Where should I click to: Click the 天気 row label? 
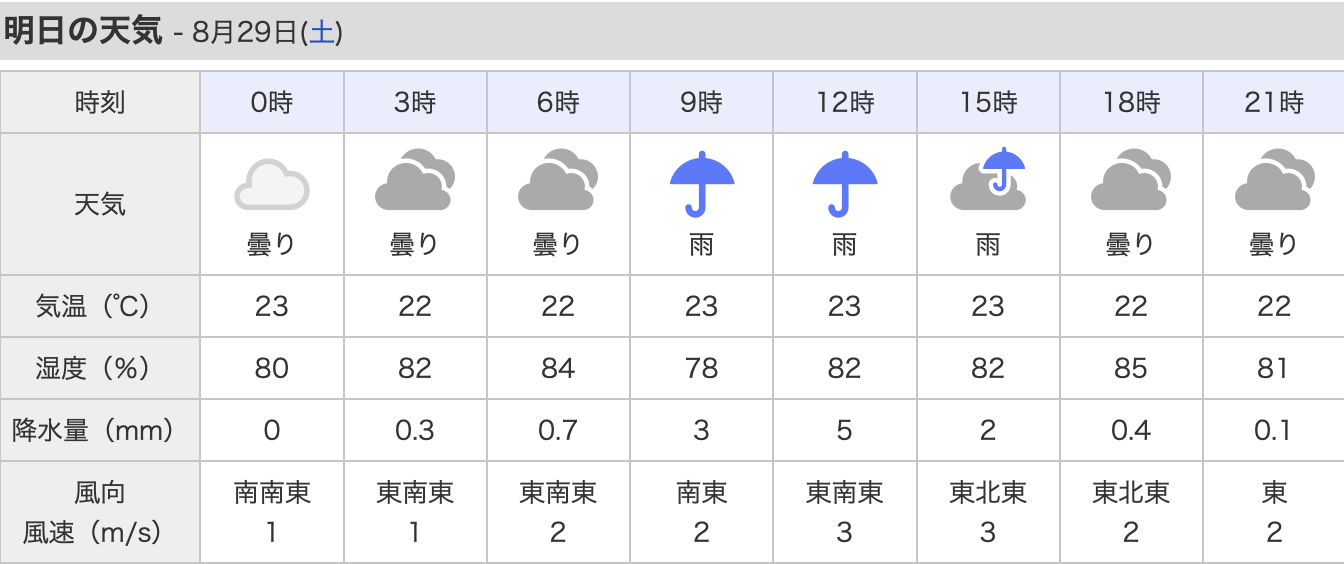[100, 205]
